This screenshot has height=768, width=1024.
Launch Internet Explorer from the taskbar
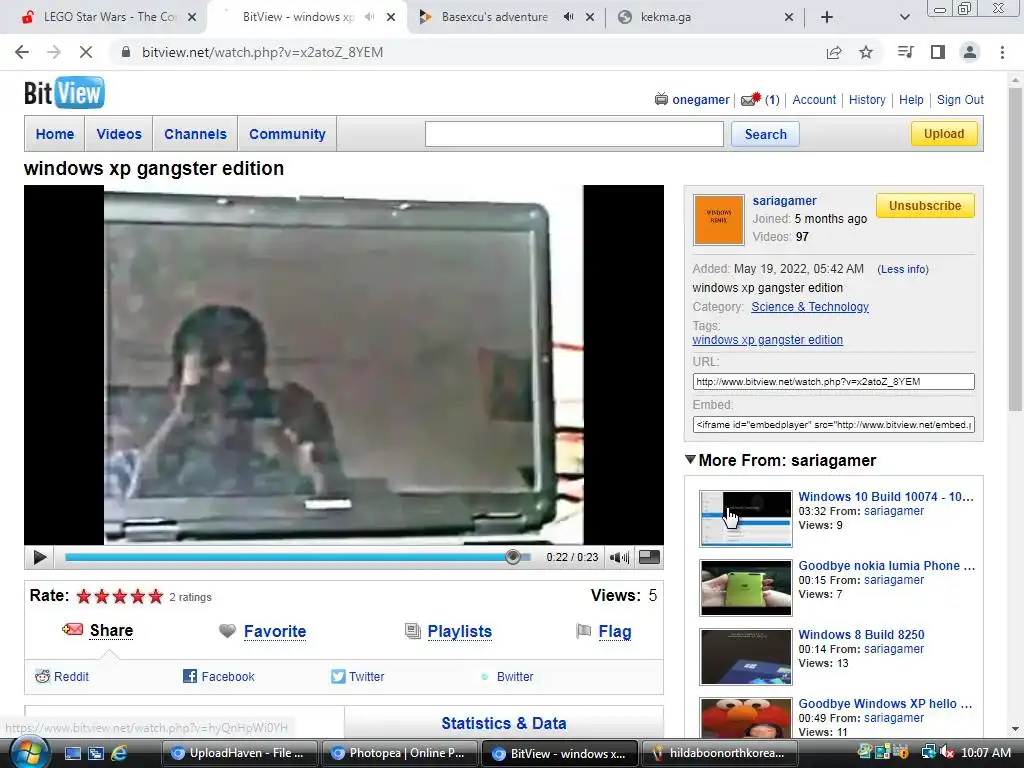(120, 753)
